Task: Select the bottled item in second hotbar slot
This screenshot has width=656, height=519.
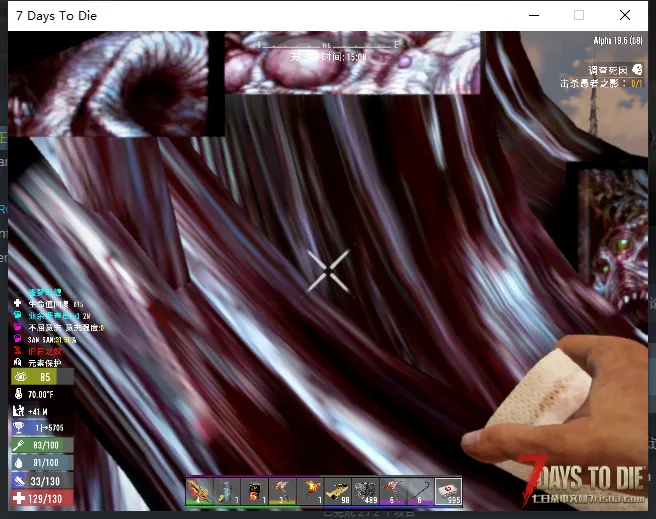Action: pos(227,491)
